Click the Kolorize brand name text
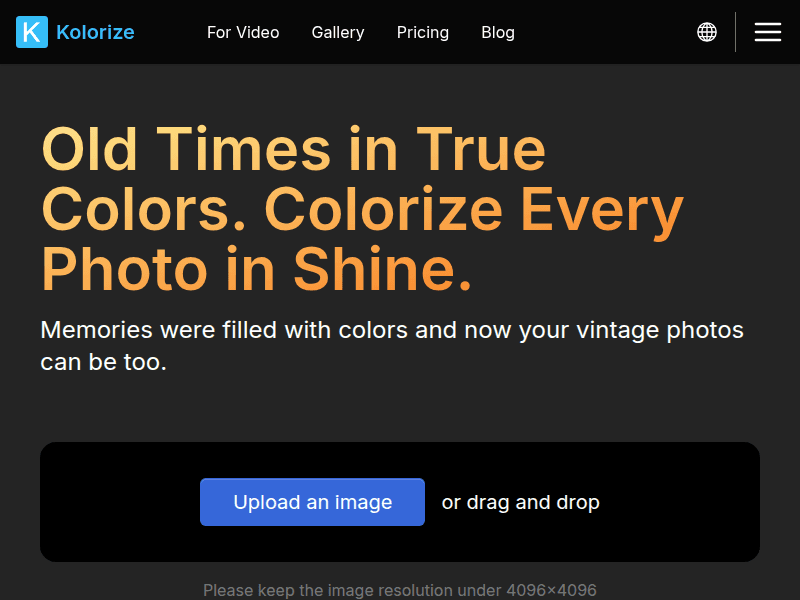 tap(95, 32)
